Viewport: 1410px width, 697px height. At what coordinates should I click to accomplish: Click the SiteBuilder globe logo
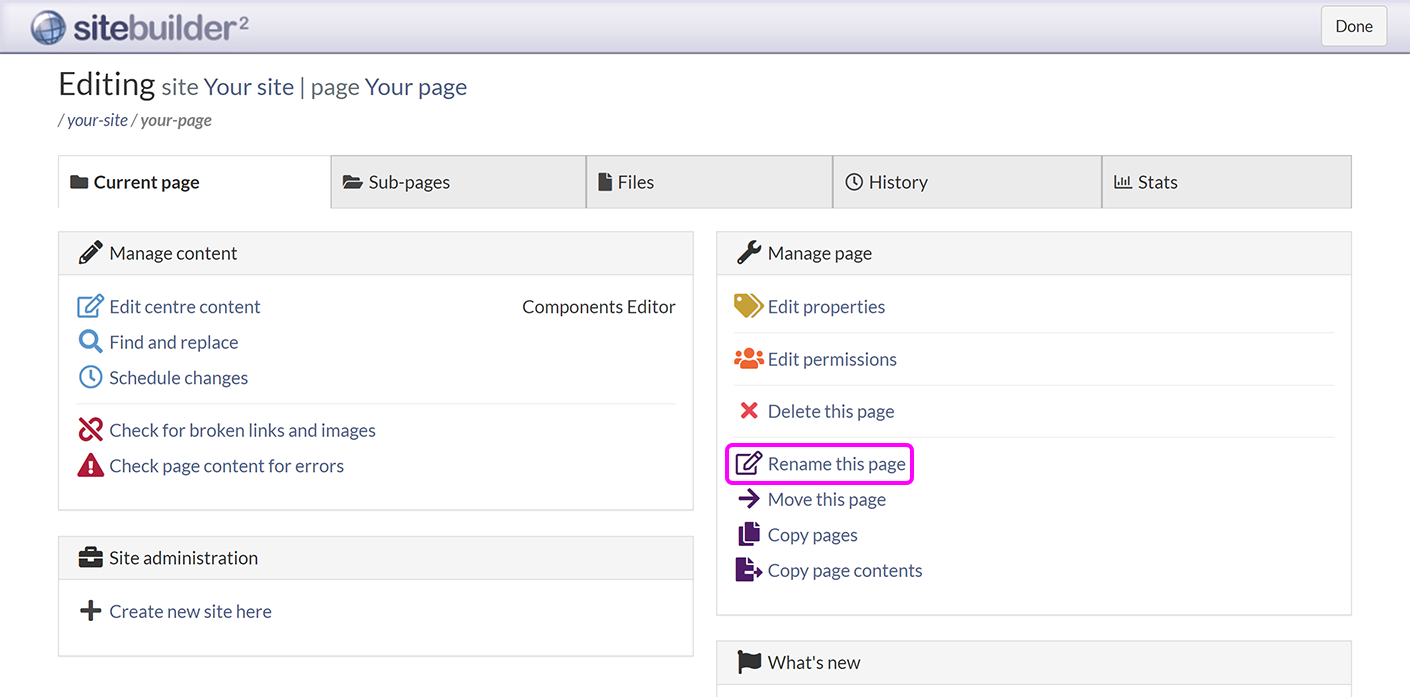point(48,27)
